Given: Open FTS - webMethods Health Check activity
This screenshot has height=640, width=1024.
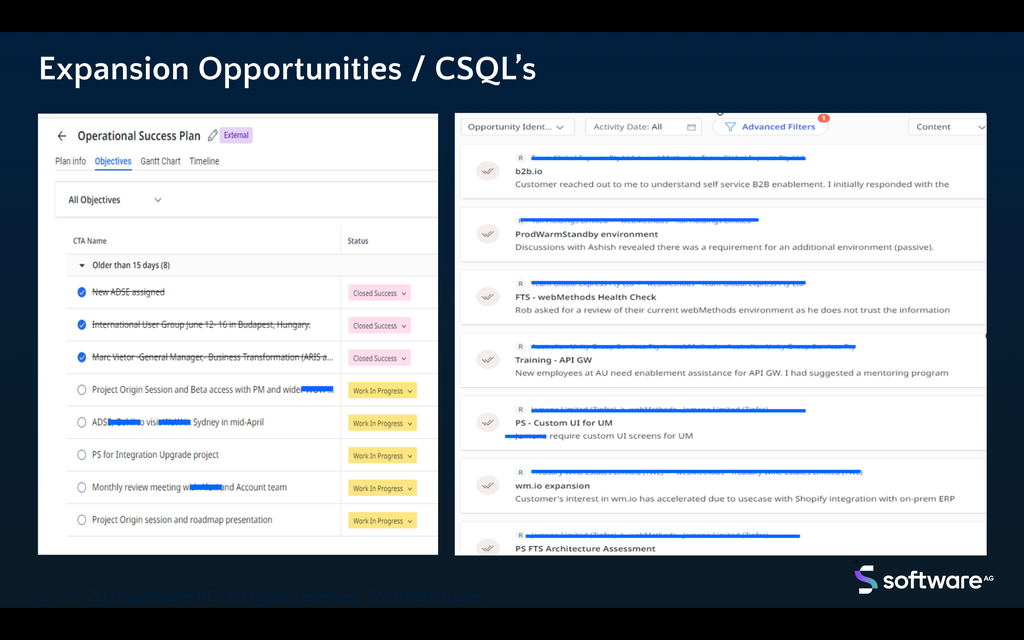Looking at the screenshot, I should click(586, 297).
